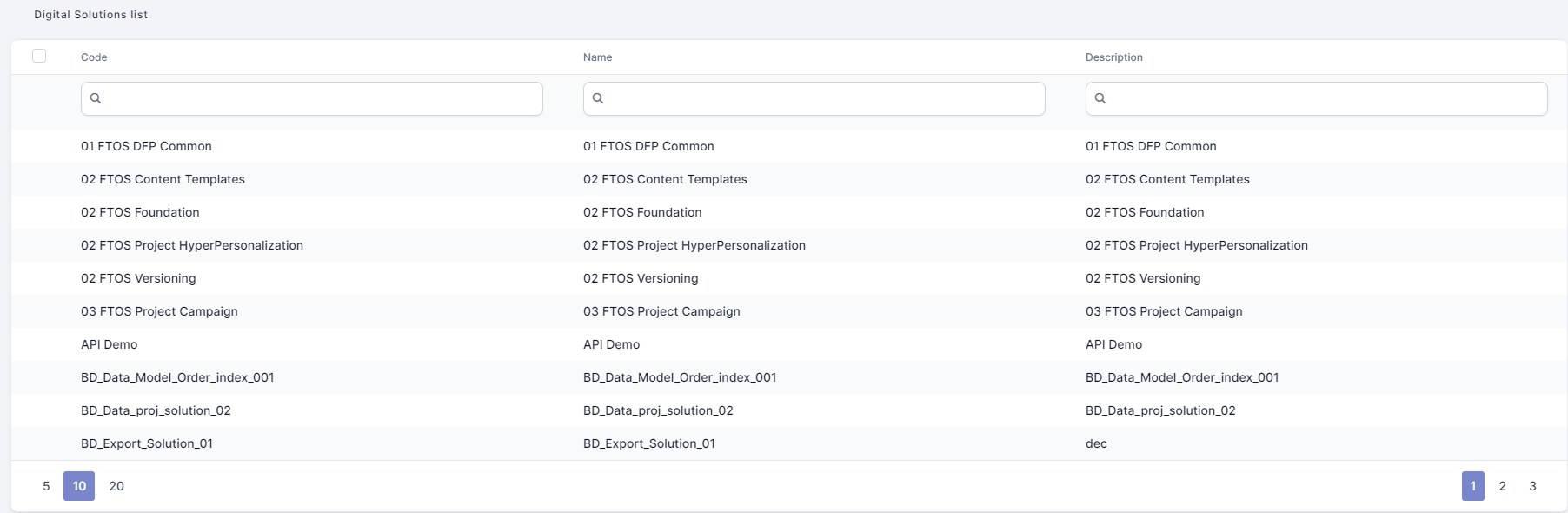1568x513 pixels.
Task: Set page size to 5 rows
Action: point(46,486)
